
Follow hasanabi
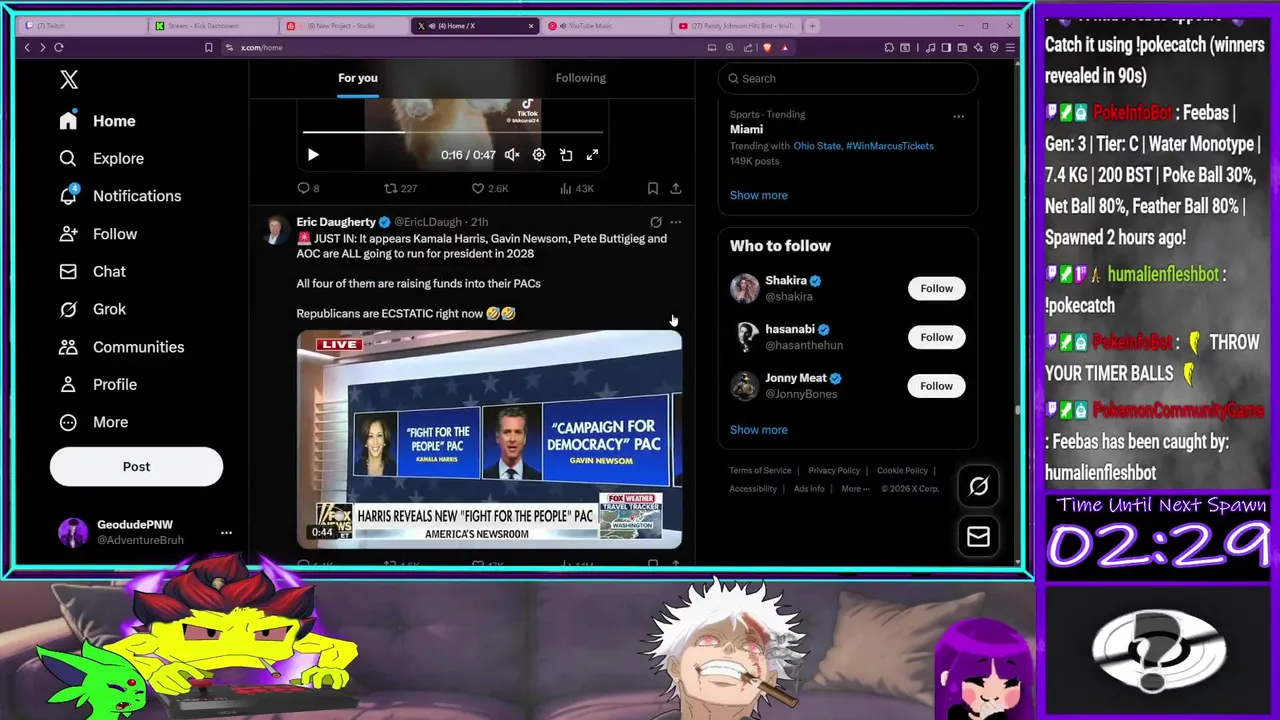[x=936, y=337]
